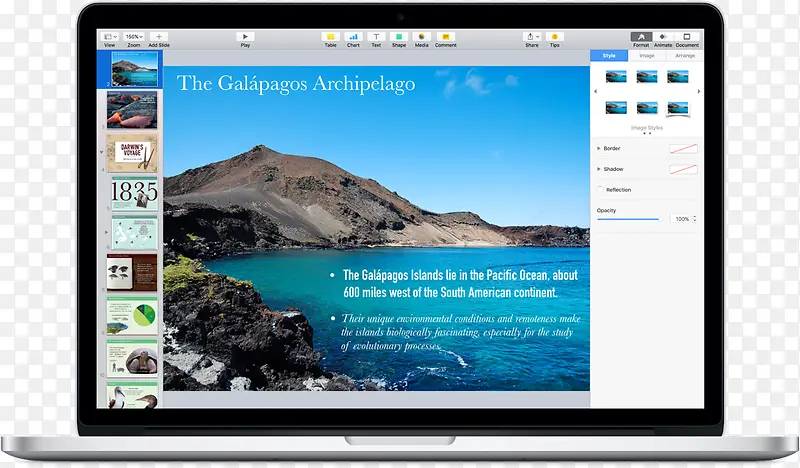The height and width of the screenshot is (468, 800).
Task: Expand the Shadow disclosure triangle
Action: [598, 169]
